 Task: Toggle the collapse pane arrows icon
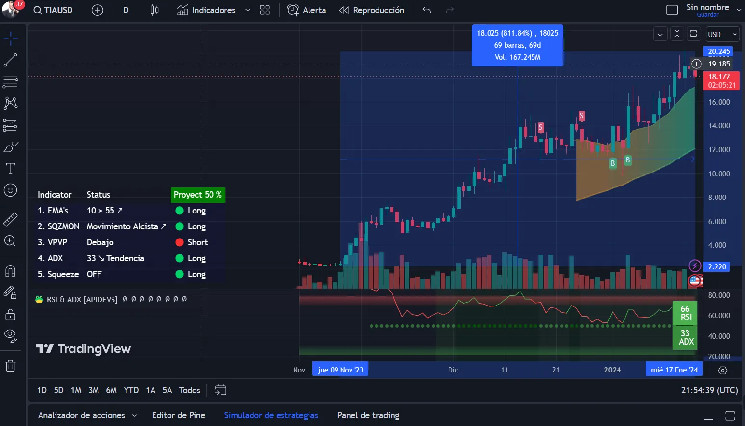(677, 34)
